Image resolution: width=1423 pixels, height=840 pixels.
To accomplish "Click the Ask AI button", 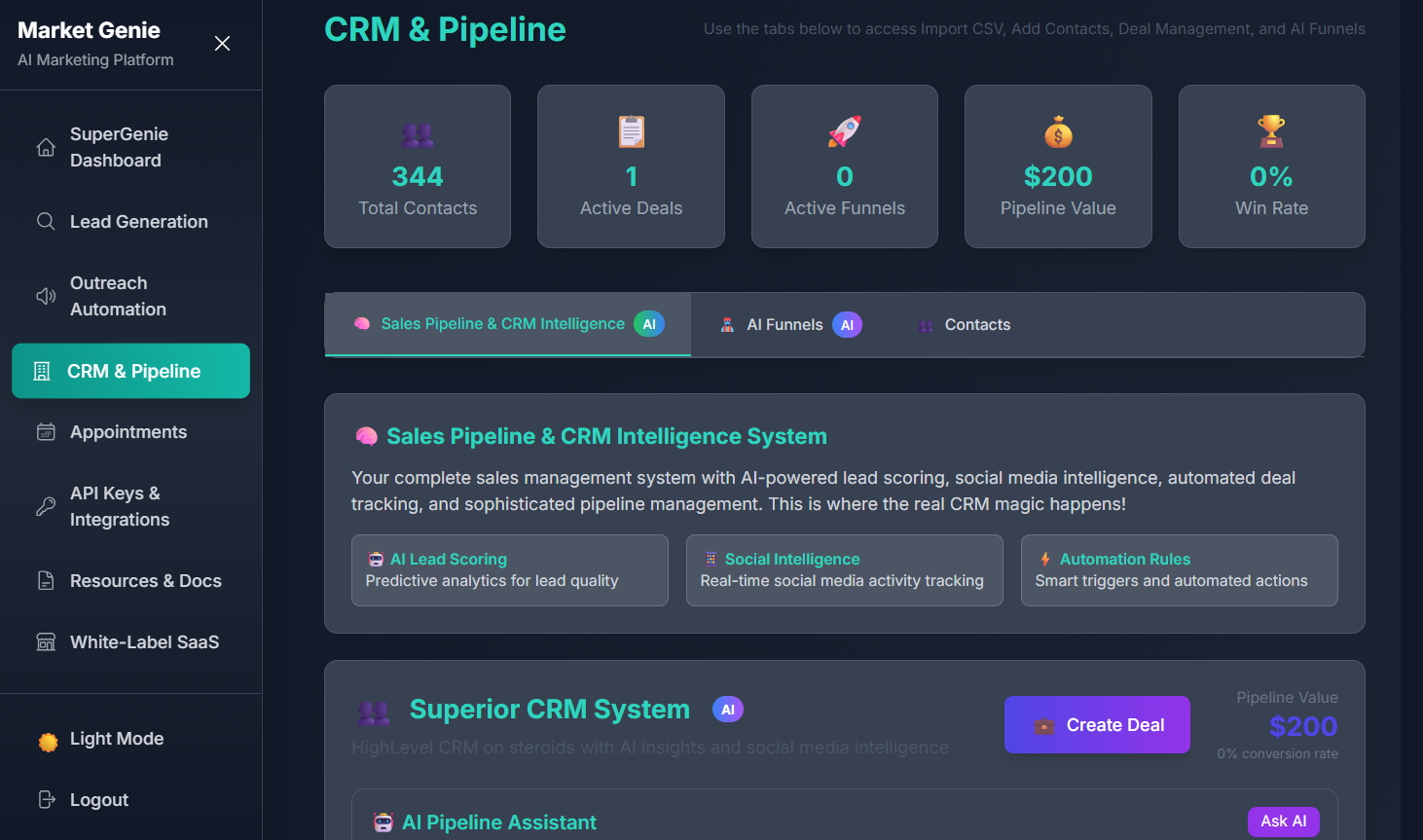I will click(1283, 822).
